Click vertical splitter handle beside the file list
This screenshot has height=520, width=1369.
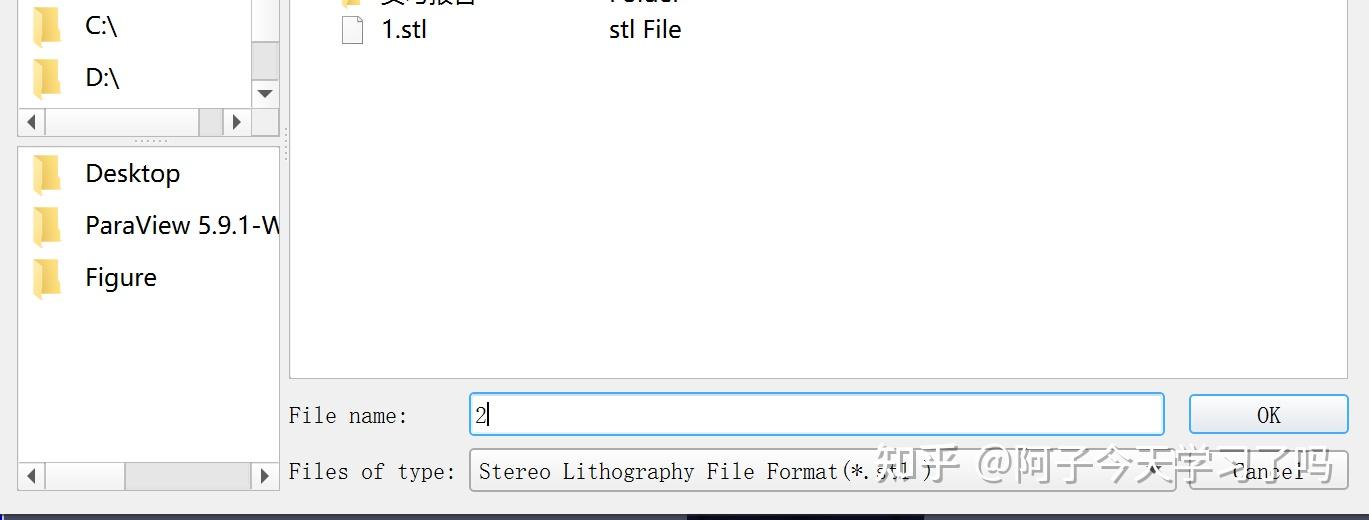click(285, 145)
